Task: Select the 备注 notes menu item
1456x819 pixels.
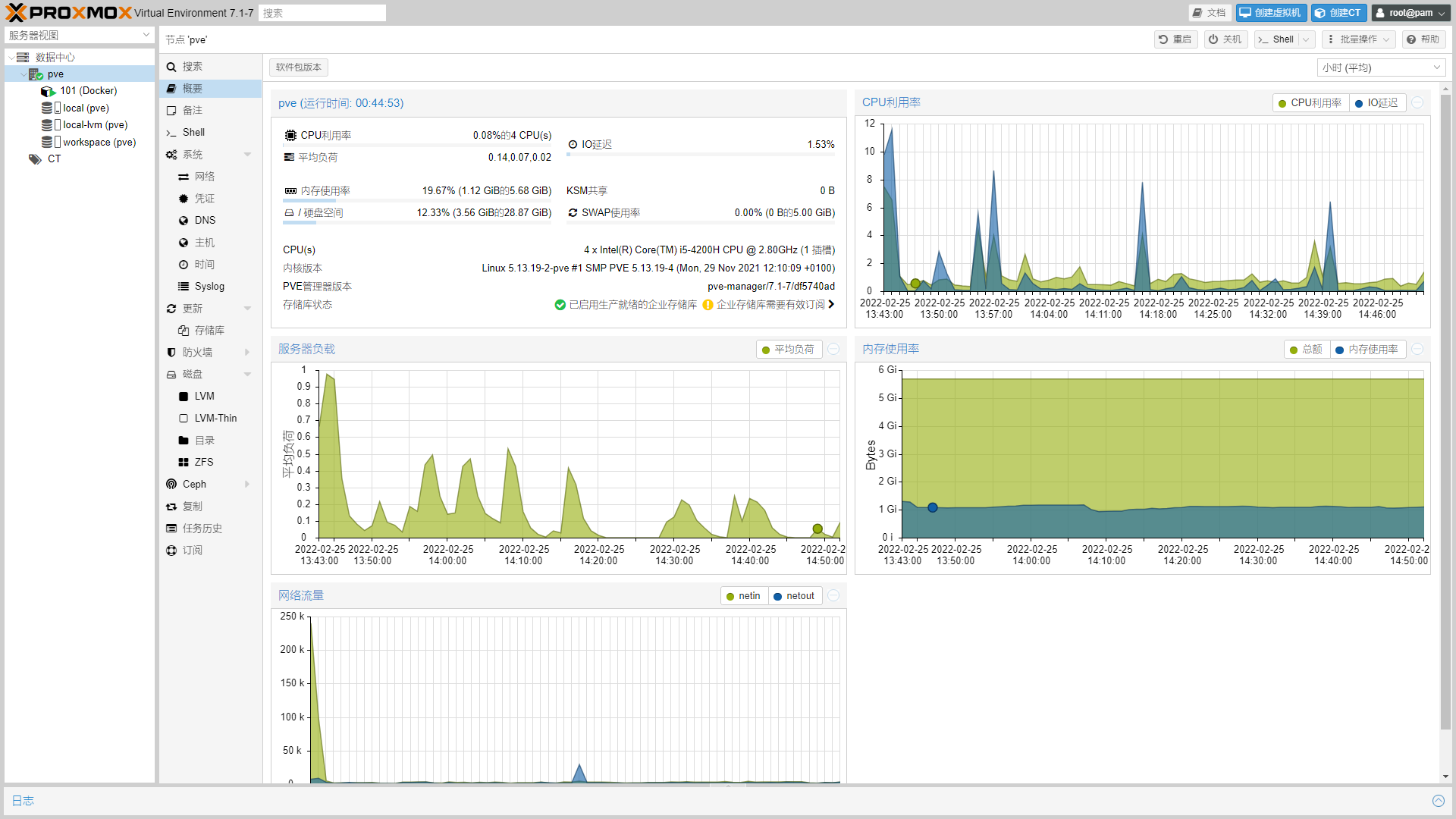Action: click(193, 111)
